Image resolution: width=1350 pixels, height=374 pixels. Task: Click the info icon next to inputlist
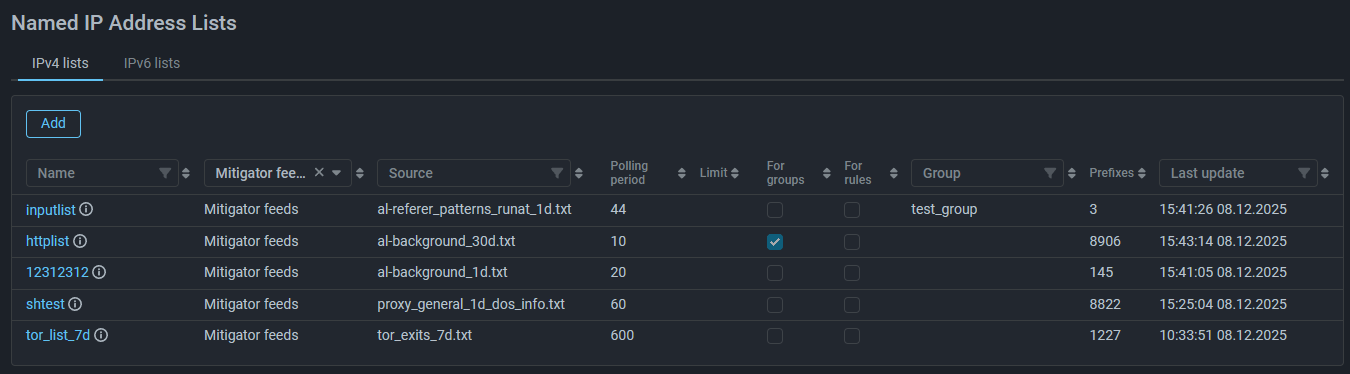coord(86,210)
